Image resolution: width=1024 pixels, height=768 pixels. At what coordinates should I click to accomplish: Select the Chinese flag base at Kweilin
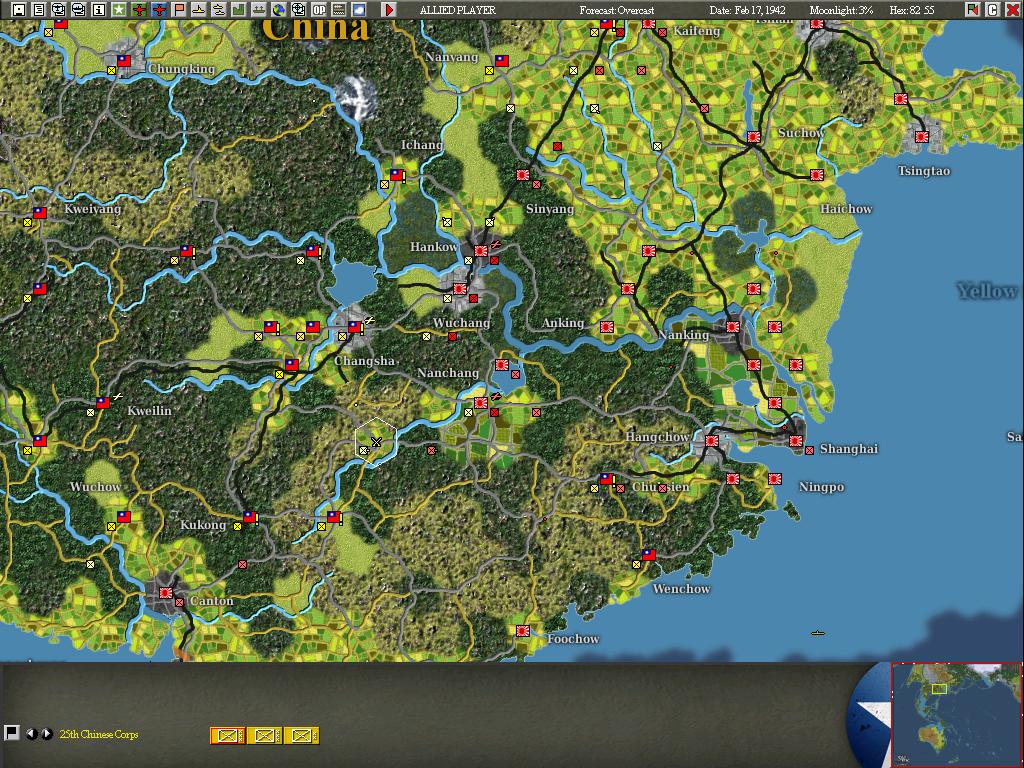coord(103,402)
